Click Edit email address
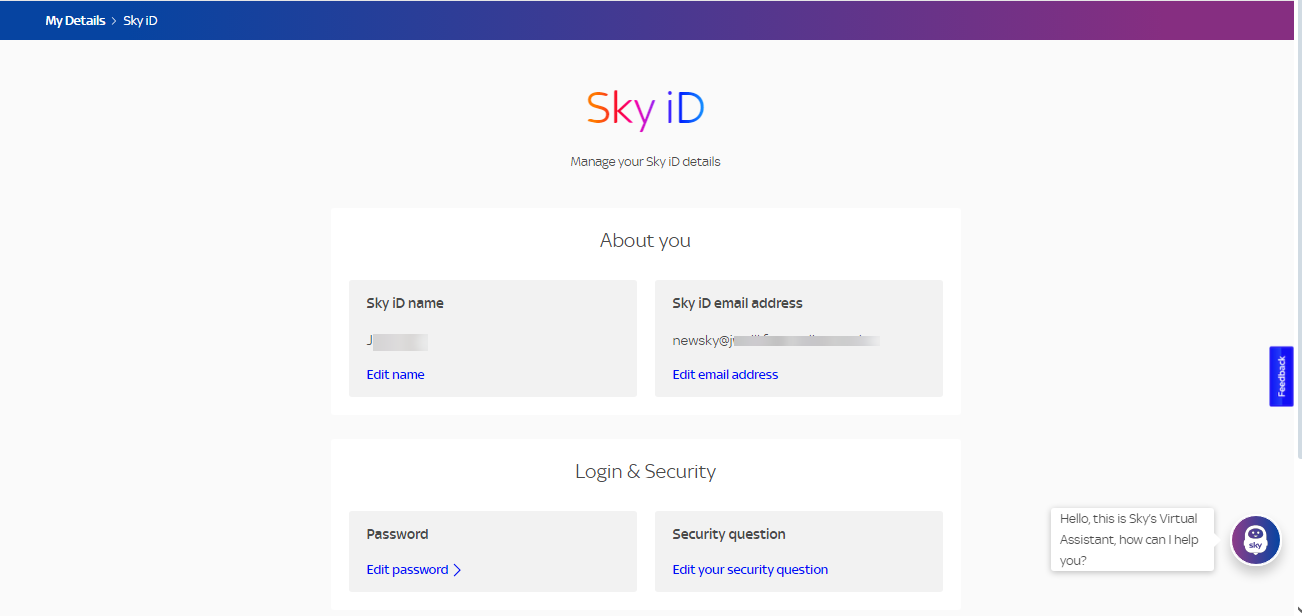The image size is (1302, 616). [725, 374]
